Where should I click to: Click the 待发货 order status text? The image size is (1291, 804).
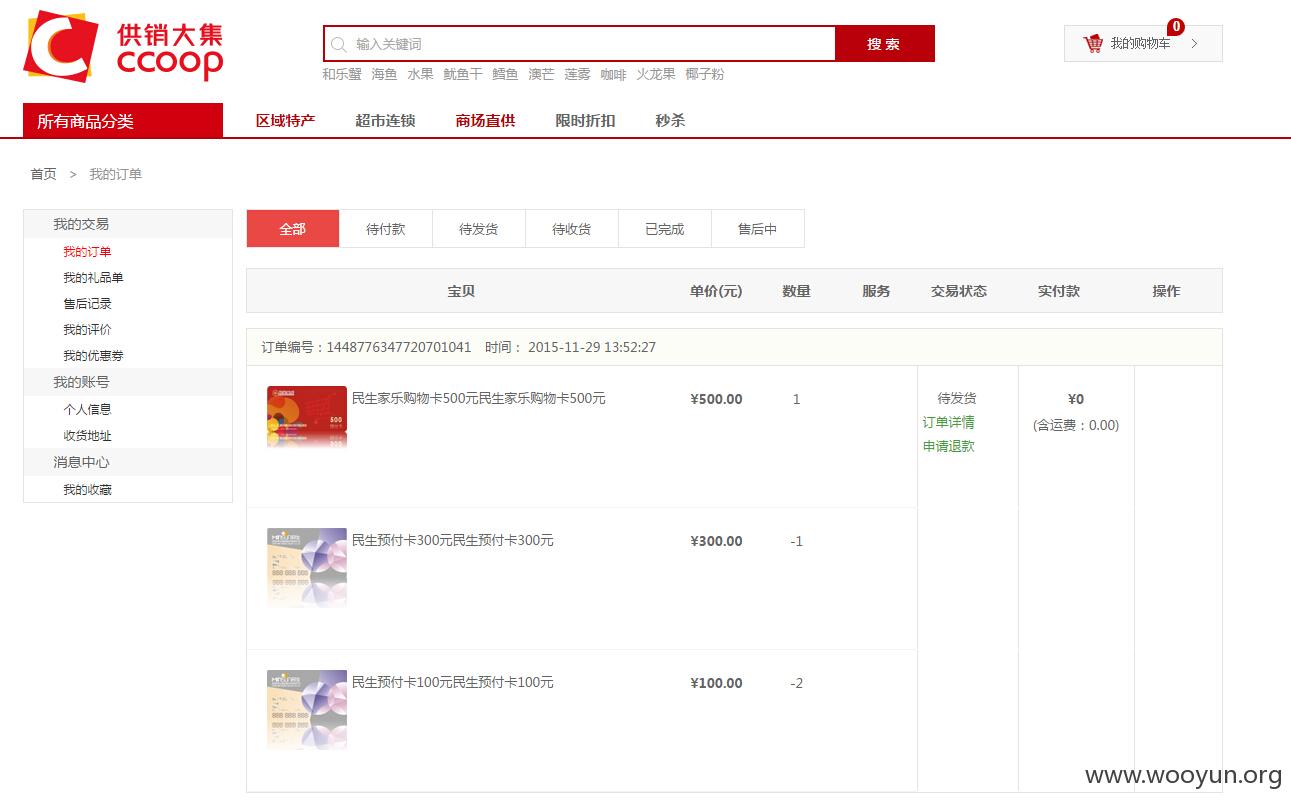coord(957,398)
